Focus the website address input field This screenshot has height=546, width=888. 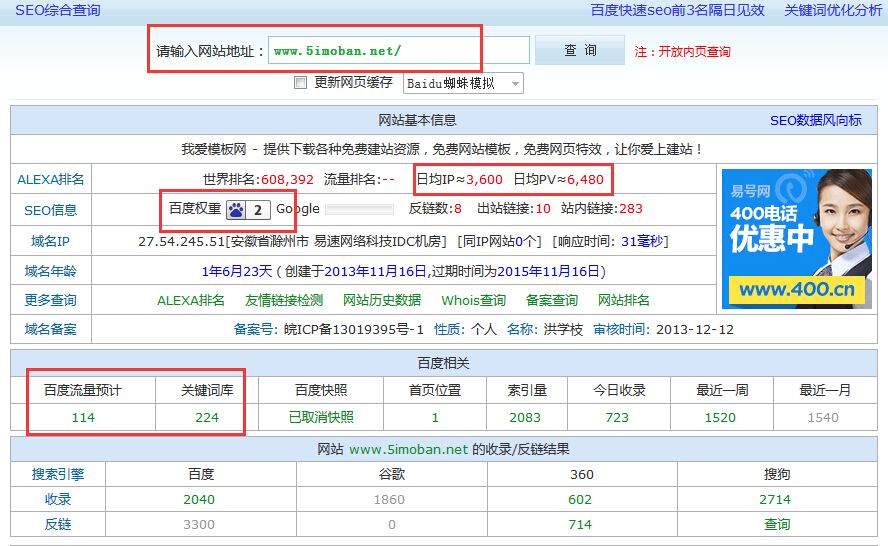[x=398, y=50]
